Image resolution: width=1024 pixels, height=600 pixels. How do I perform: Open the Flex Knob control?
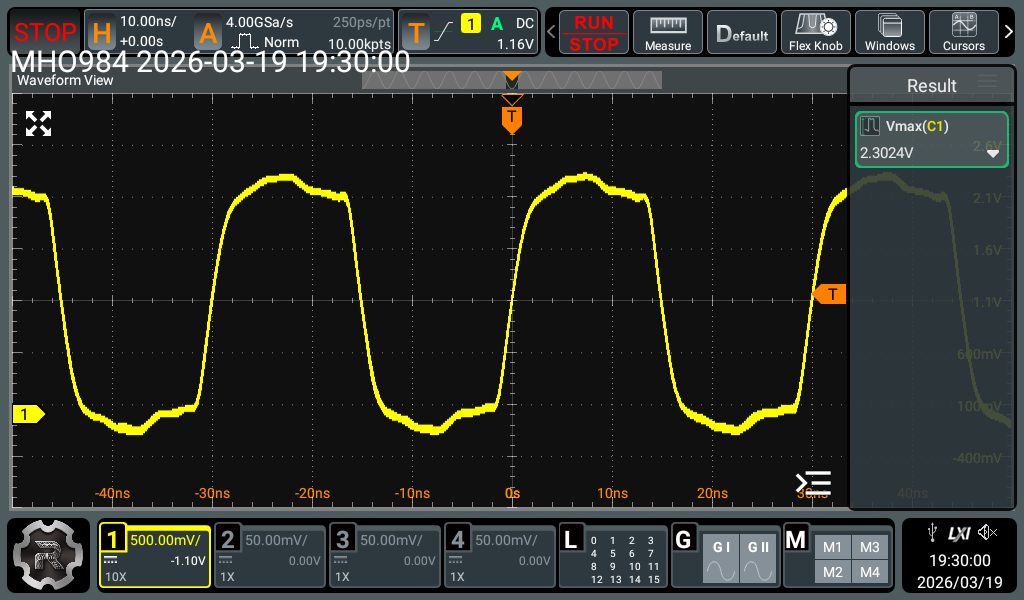tap(815, 31)
